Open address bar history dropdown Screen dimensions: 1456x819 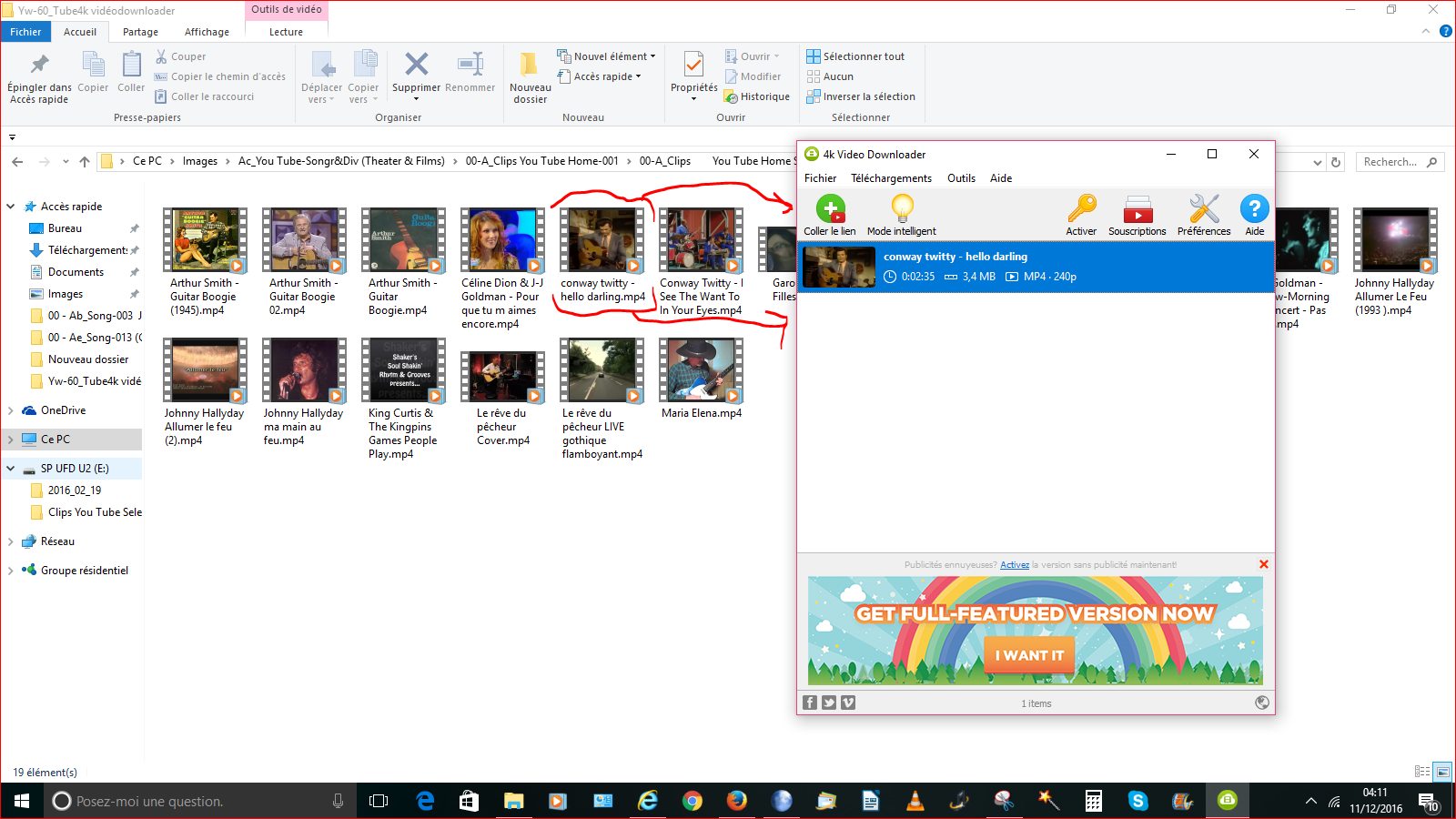pos(1318,162)
